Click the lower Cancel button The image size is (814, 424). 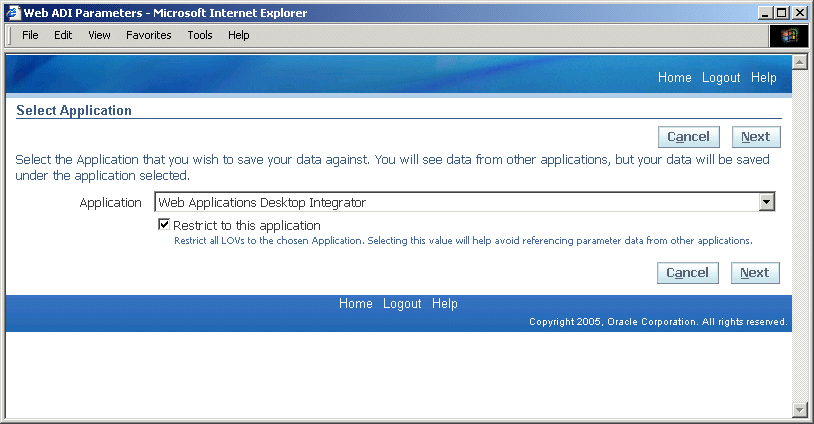pyautogui.click(x=688, y=273)
